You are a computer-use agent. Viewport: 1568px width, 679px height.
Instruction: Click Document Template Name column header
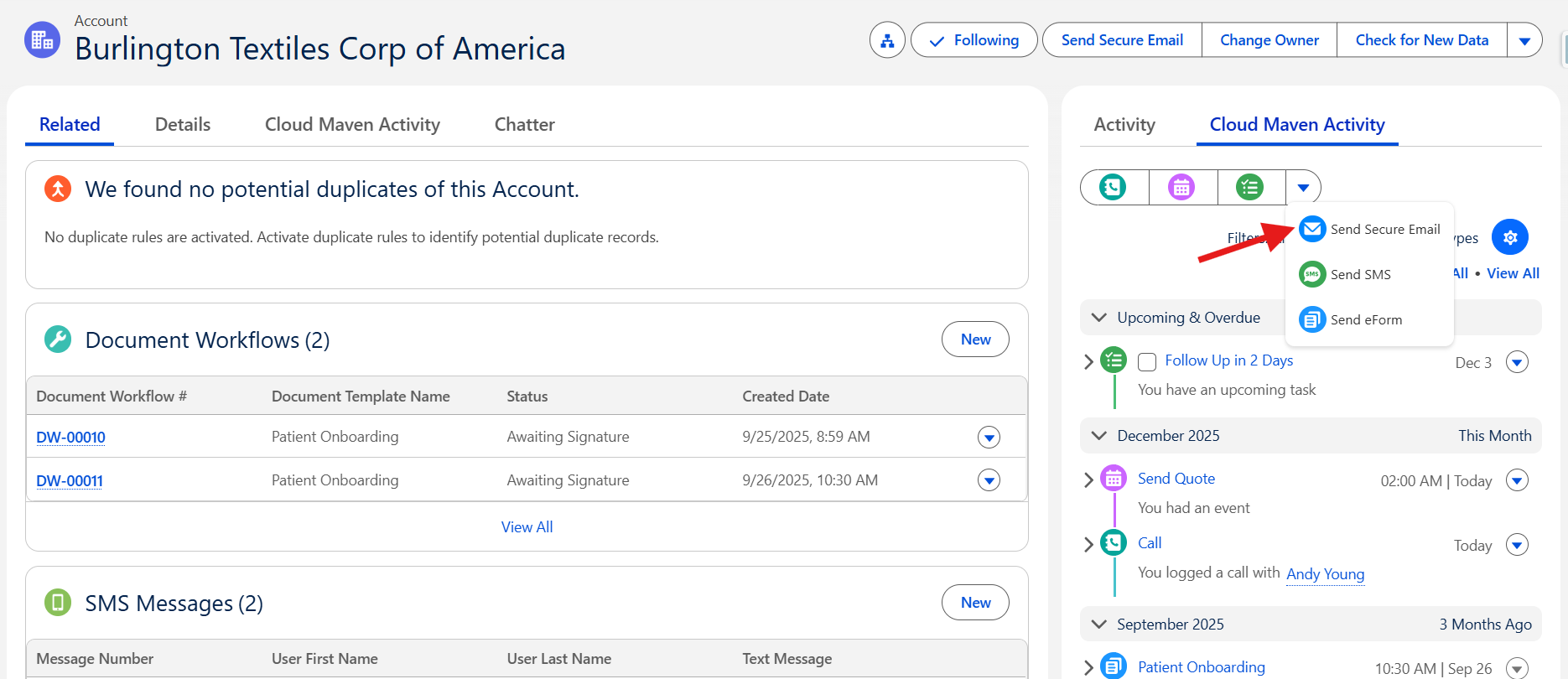coord(361,397)
